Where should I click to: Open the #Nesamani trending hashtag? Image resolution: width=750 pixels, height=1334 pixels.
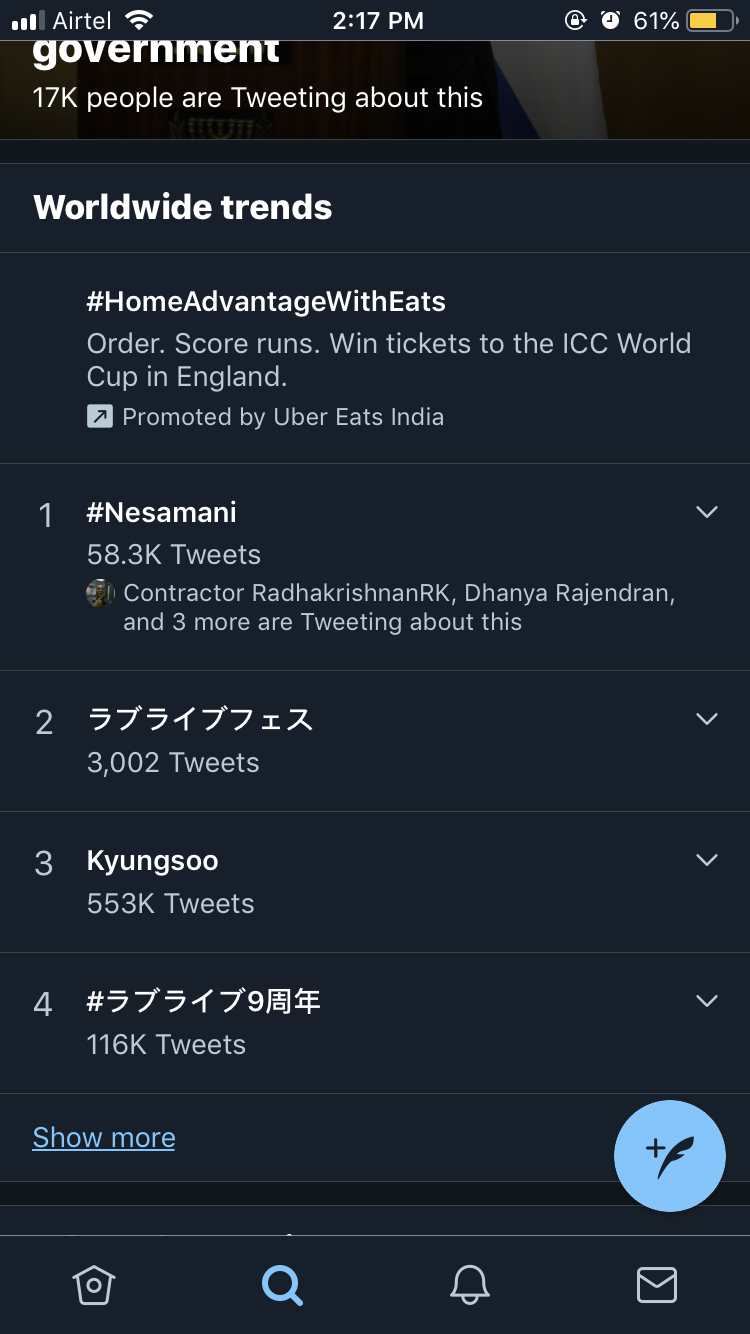(162, 513)
